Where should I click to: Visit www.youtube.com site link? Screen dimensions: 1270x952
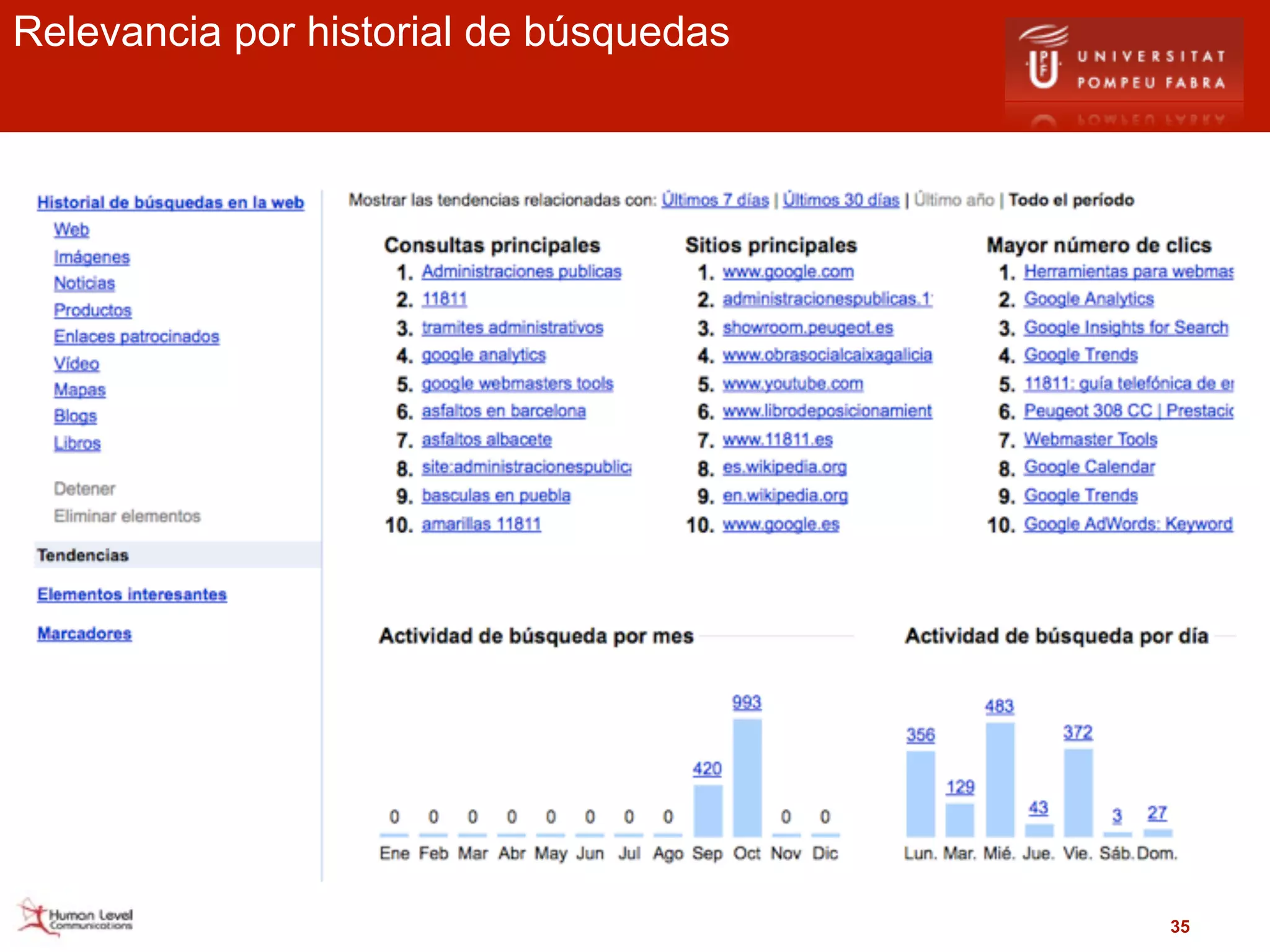point(793,384)
